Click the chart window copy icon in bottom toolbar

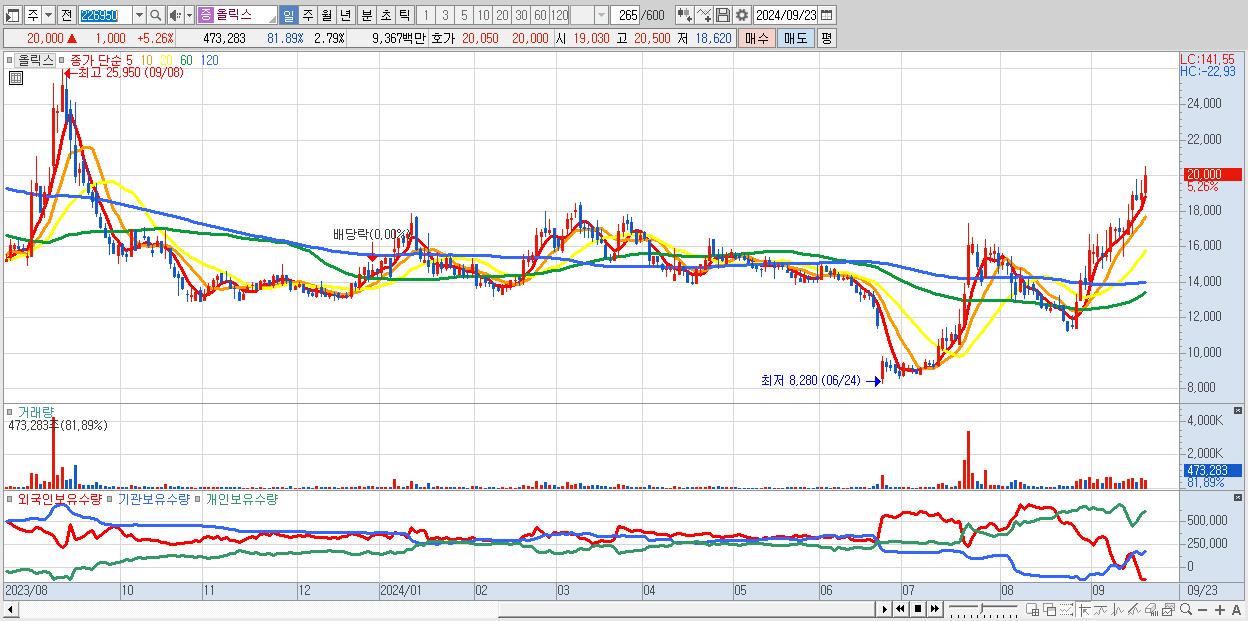coord(1169,609)
